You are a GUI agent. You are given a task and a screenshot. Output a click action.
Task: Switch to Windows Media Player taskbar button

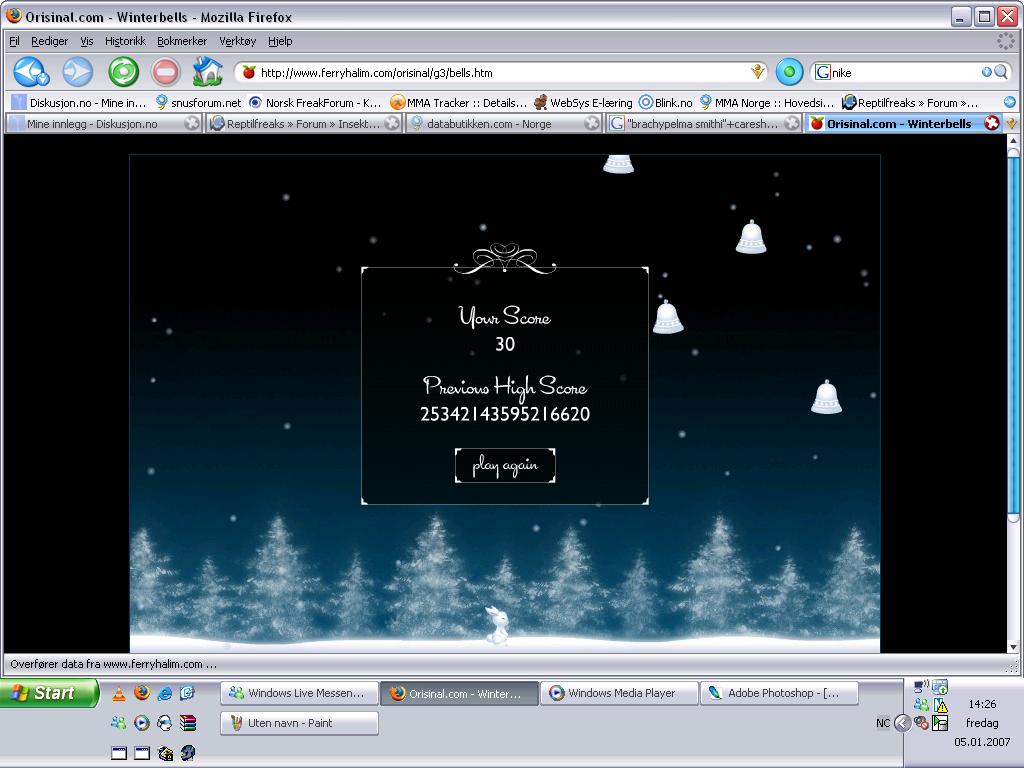point(619,693)
